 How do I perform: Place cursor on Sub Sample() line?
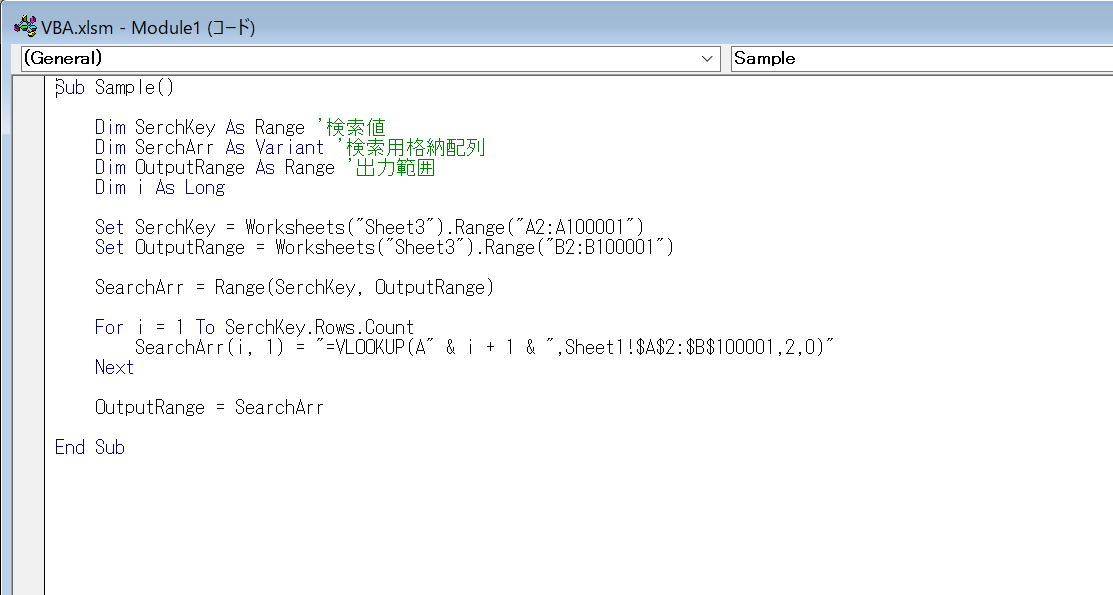click(x=114, y=87)
